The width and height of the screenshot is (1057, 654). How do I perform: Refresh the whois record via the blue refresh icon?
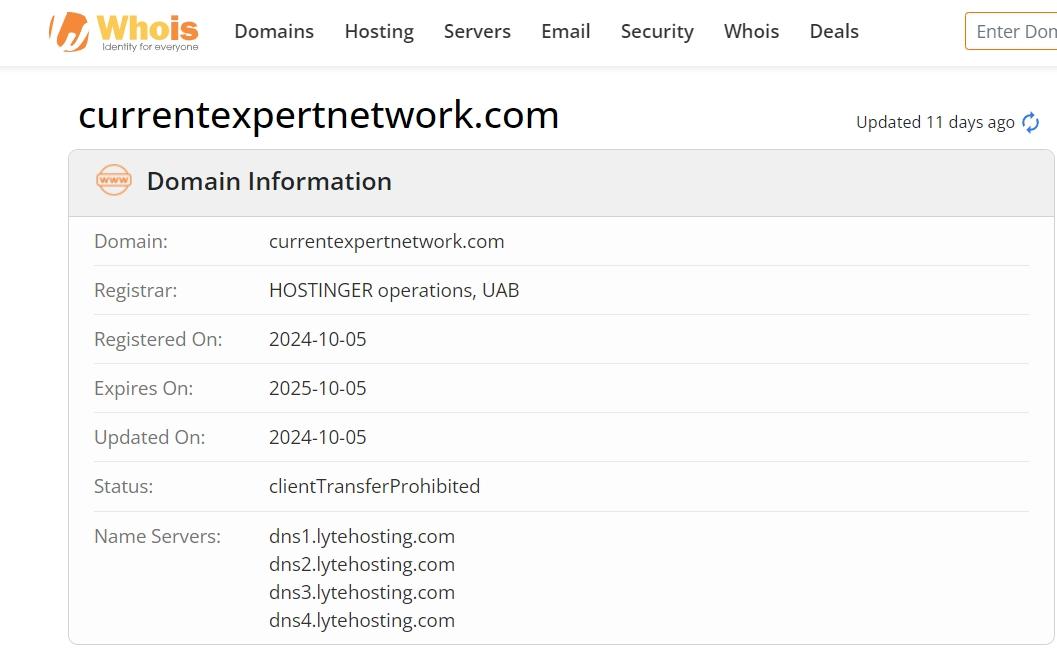click(x=1030, y=123)
